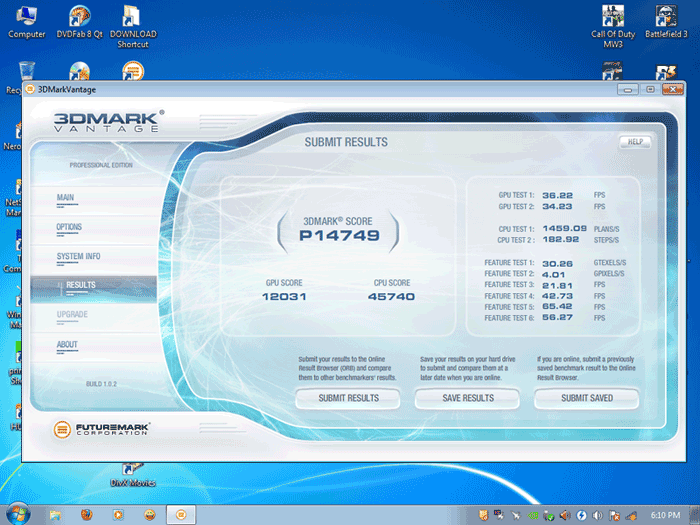This screenshot has height=525, width=700.
Task: Click GPU TEST 2 value 34.23
Action: tap(557, 206)
